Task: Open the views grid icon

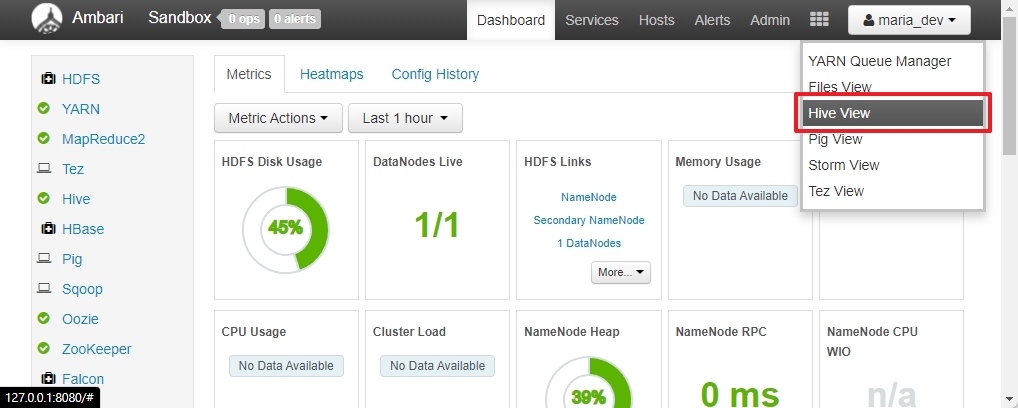Action: pyautogui.click(x=819, y=19)
